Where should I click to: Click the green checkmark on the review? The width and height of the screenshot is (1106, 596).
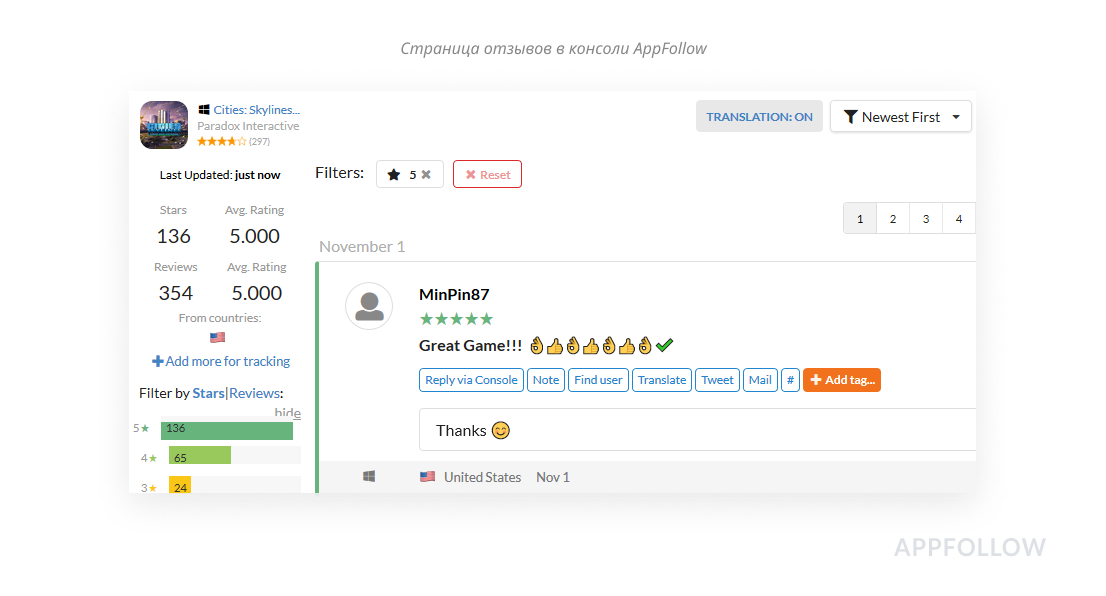point(665,345)
